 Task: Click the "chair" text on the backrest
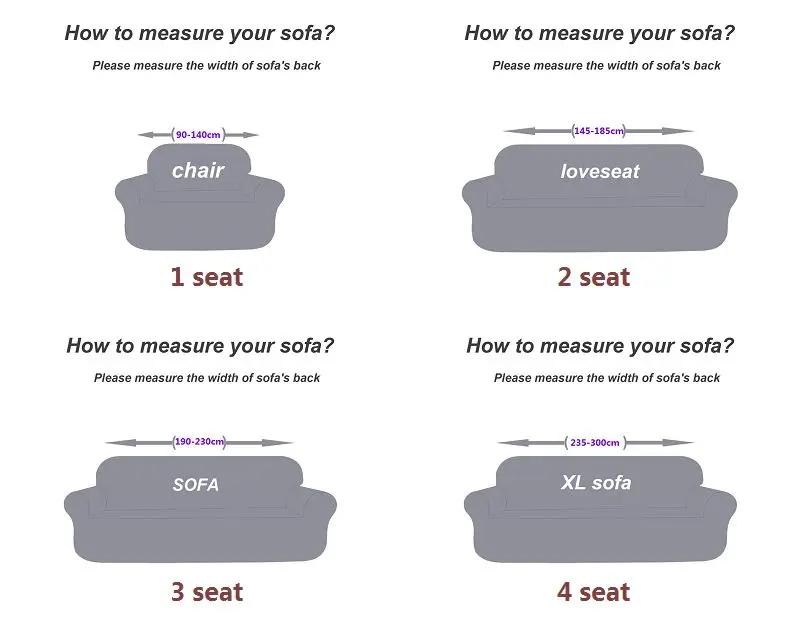pos(198,170)
